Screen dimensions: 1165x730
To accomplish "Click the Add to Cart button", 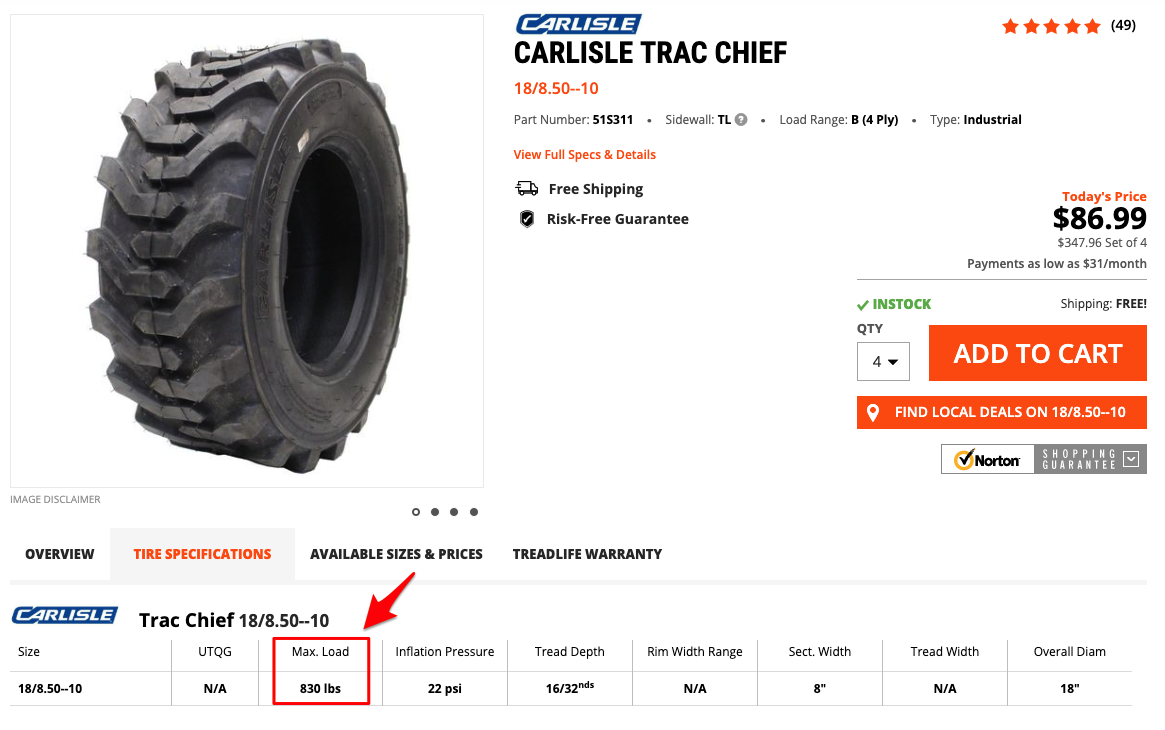I will (1037, 354).
